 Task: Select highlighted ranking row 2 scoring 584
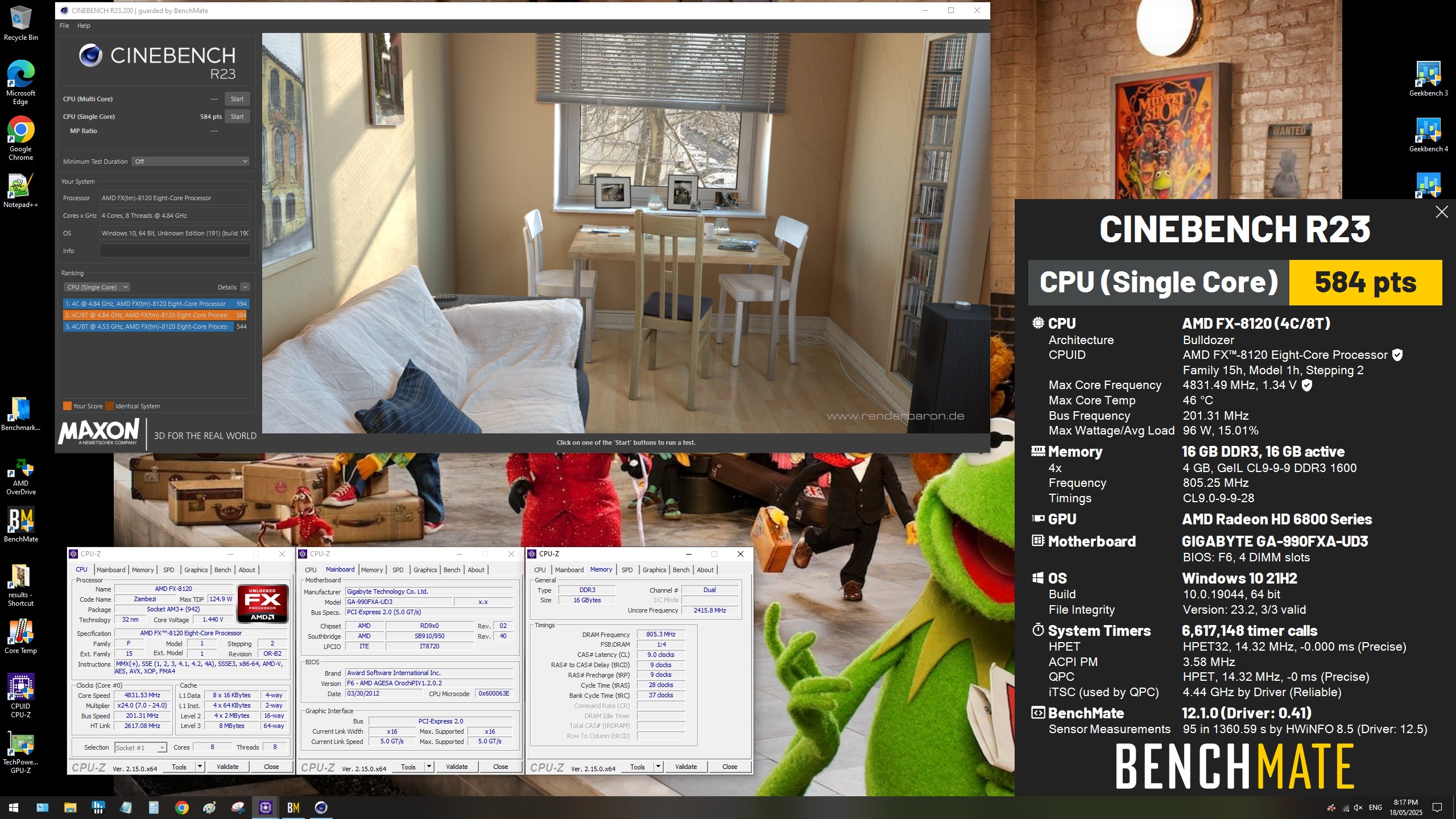[x=156, y=315]
